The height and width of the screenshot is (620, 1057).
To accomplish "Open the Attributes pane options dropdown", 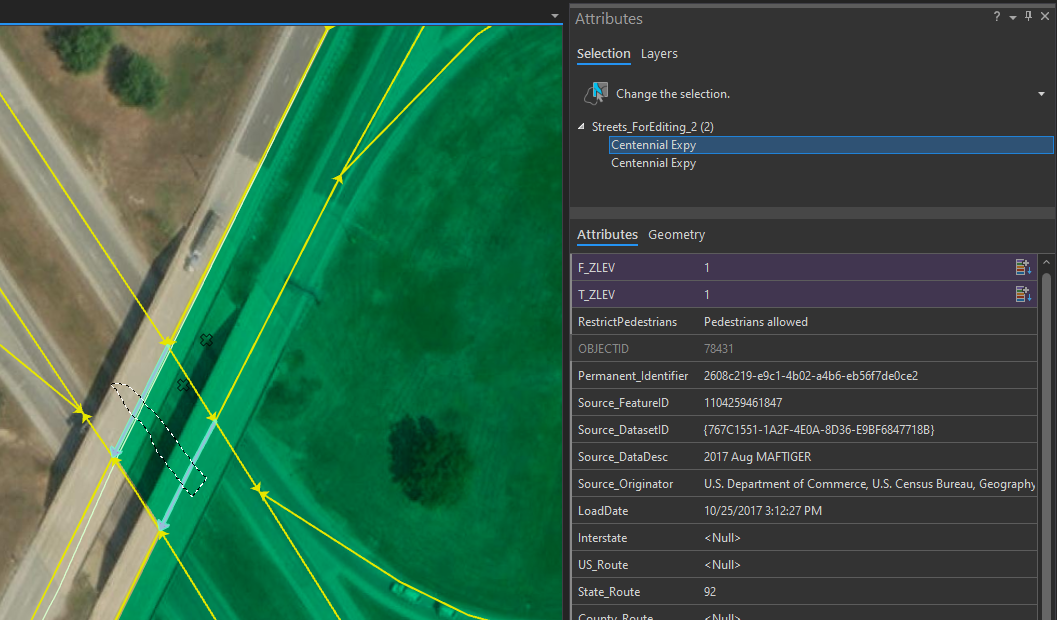I will [1013, 17].
